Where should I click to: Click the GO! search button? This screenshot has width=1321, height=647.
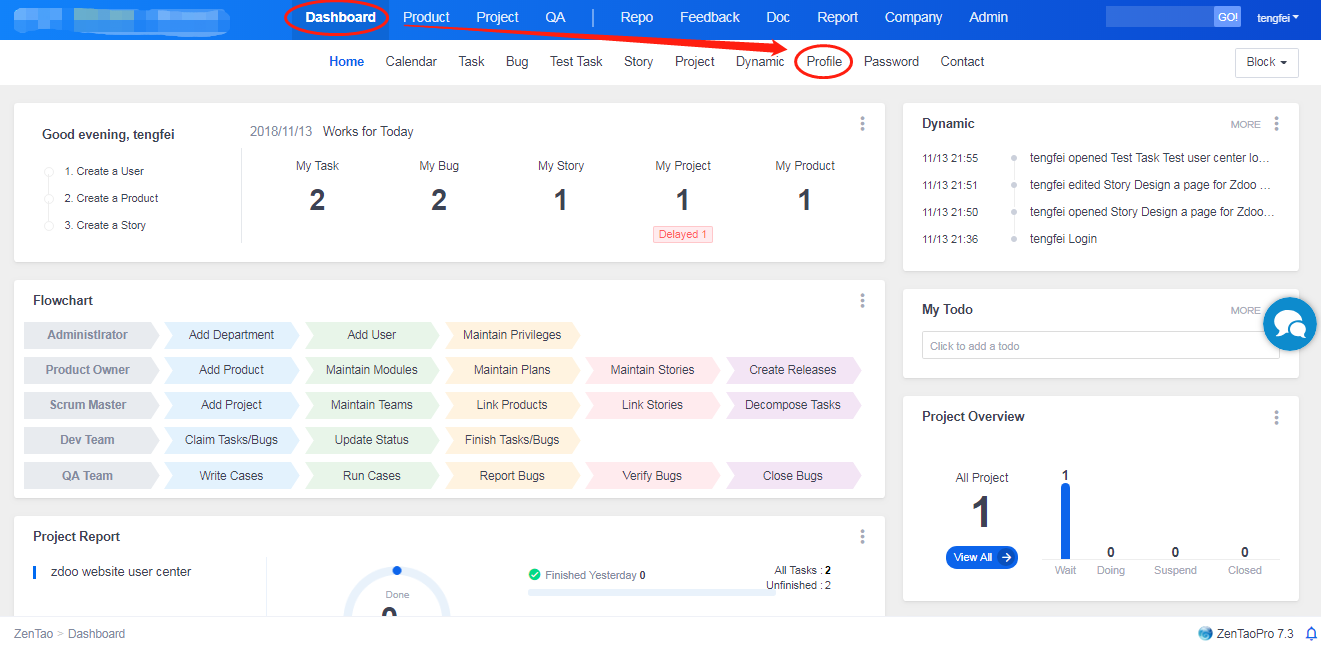pyautogui.click(x=1227, y=17)
